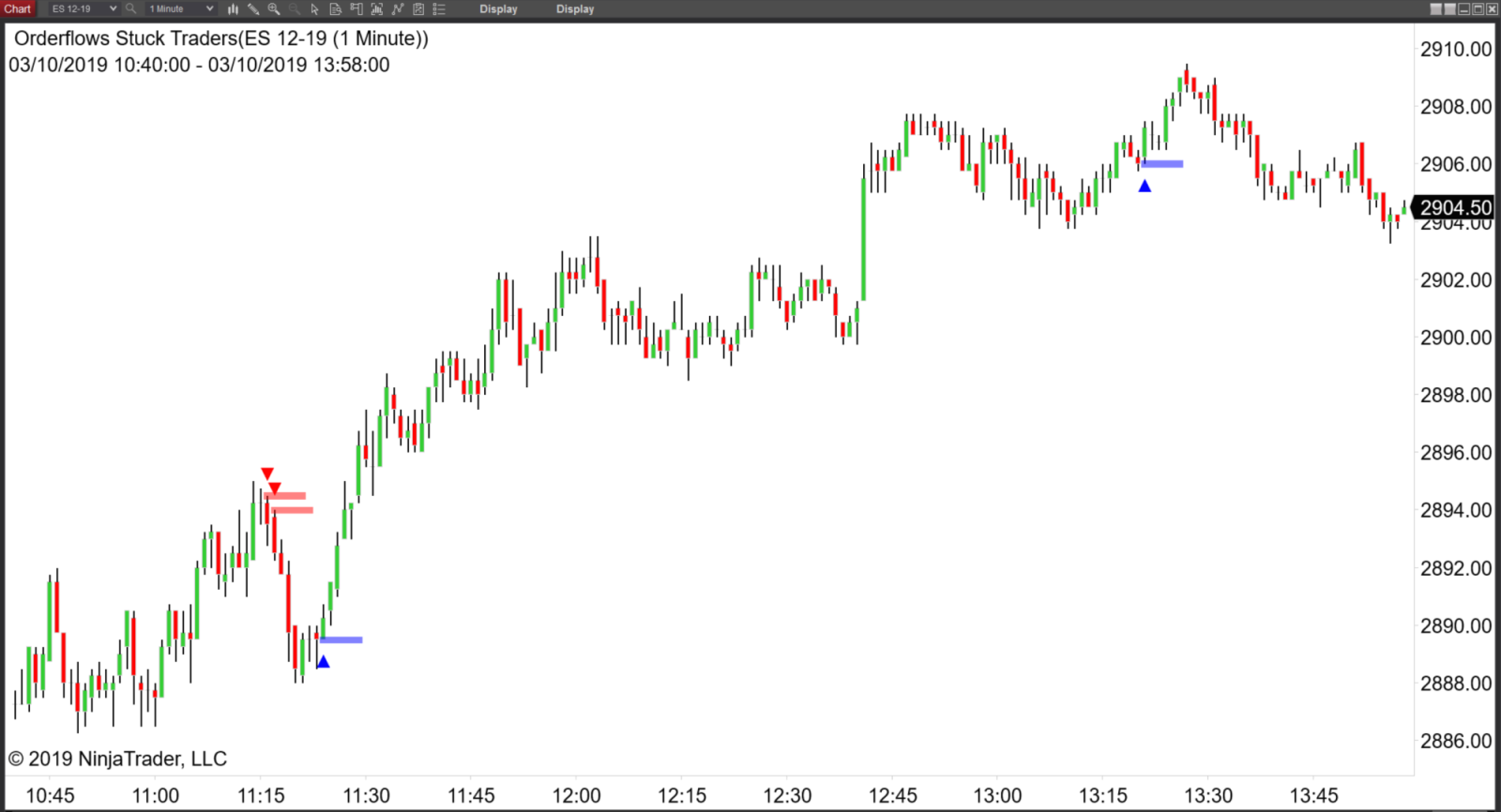This screenshot has width=1501, height=812.
Task: Open the left Display menu item
Action: 498,9
